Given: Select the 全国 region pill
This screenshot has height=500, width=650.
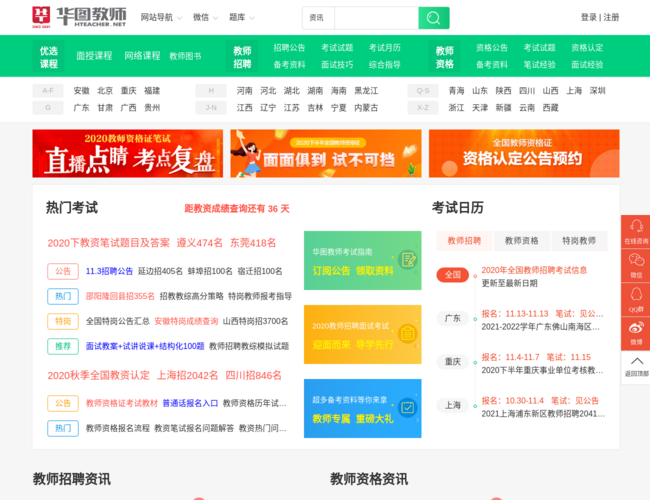Looking at the screenshot, I should click(453, 275).
